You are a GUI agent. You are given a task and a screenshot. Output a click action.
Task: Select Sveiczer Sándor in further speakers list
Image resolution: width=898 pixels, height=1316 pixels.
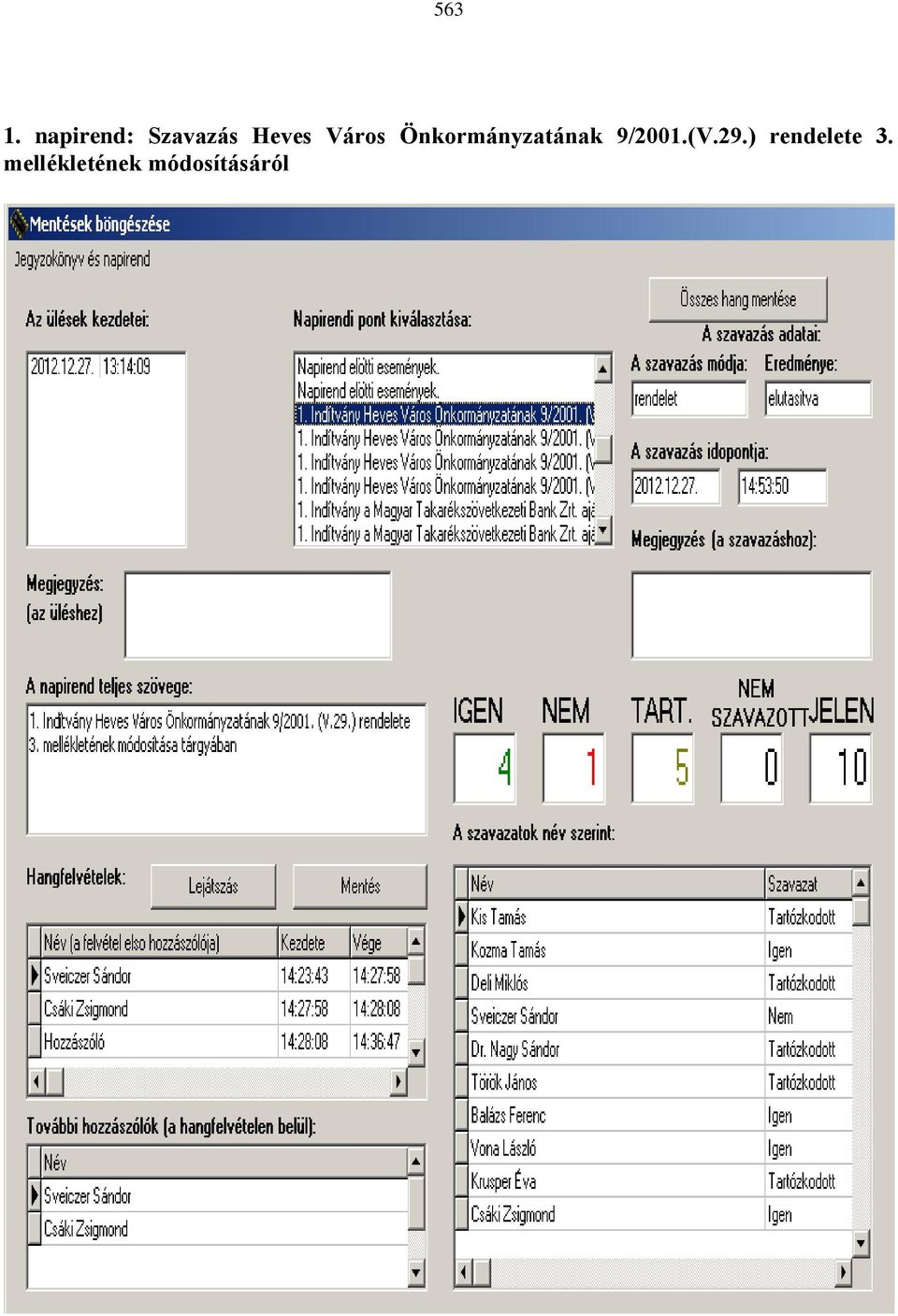click(224, 1196)
